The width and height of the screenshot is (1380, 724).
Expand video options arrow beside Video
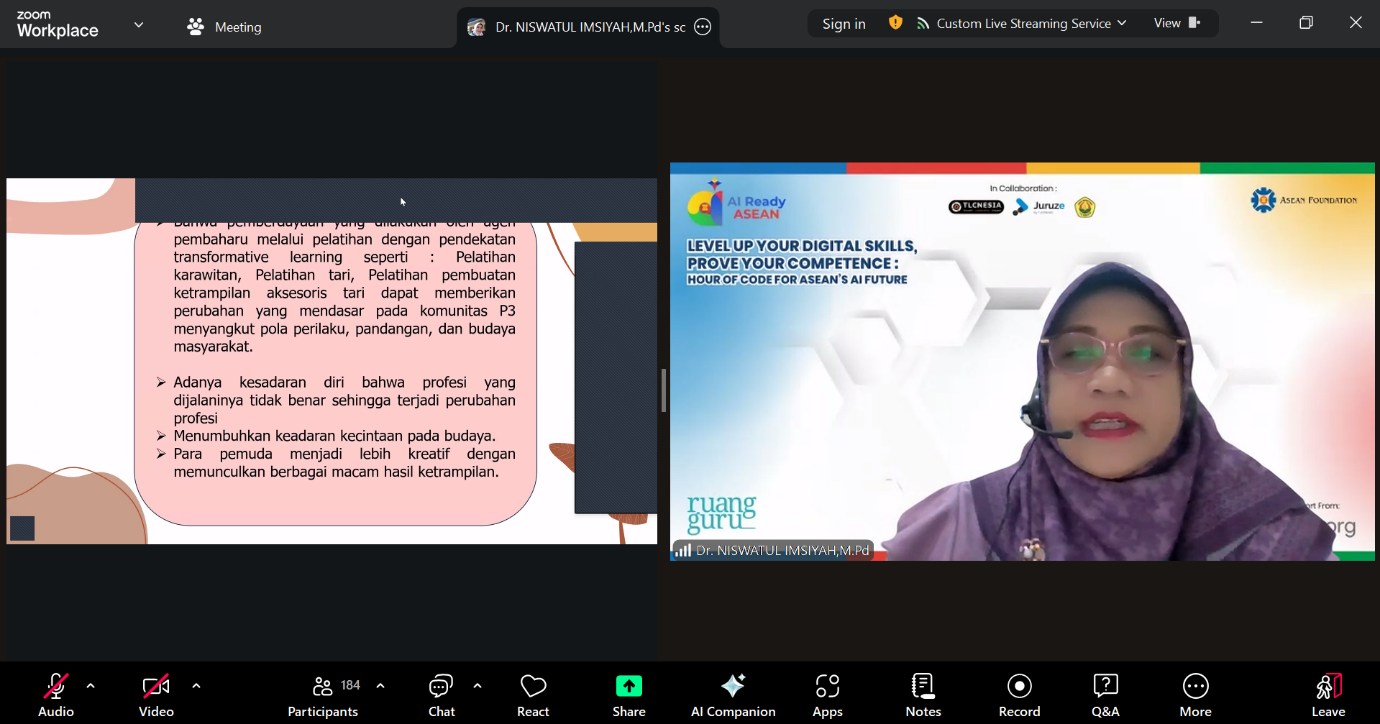(x=196, y=686)
